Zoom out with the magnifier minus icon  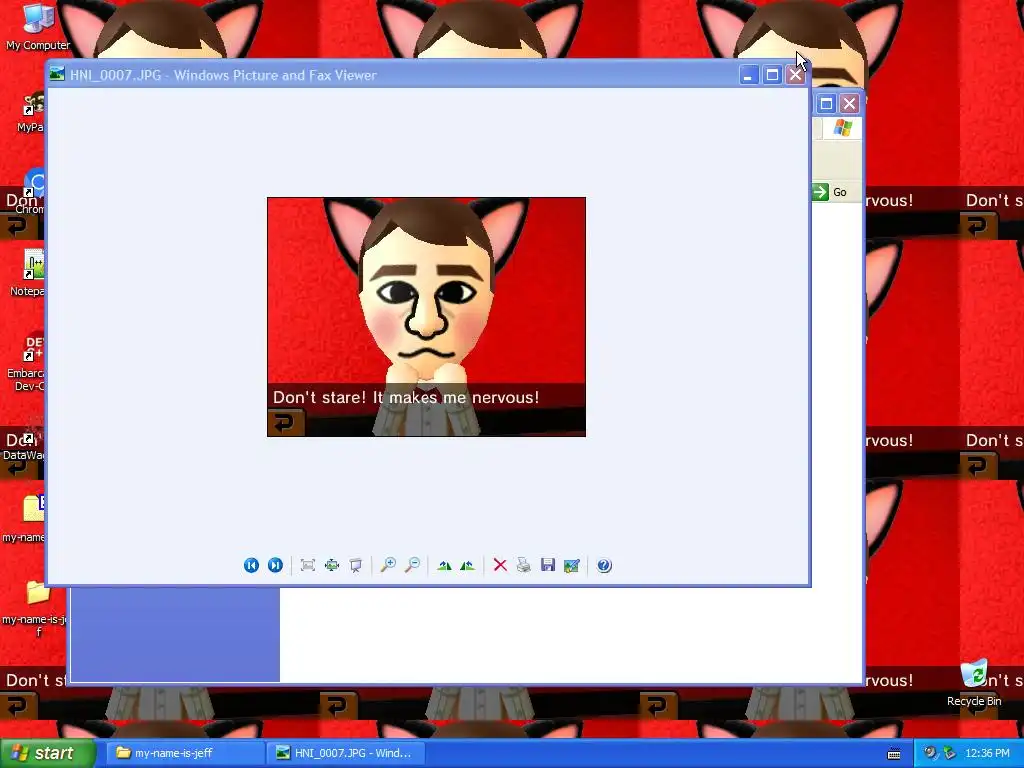click(412, 565)
